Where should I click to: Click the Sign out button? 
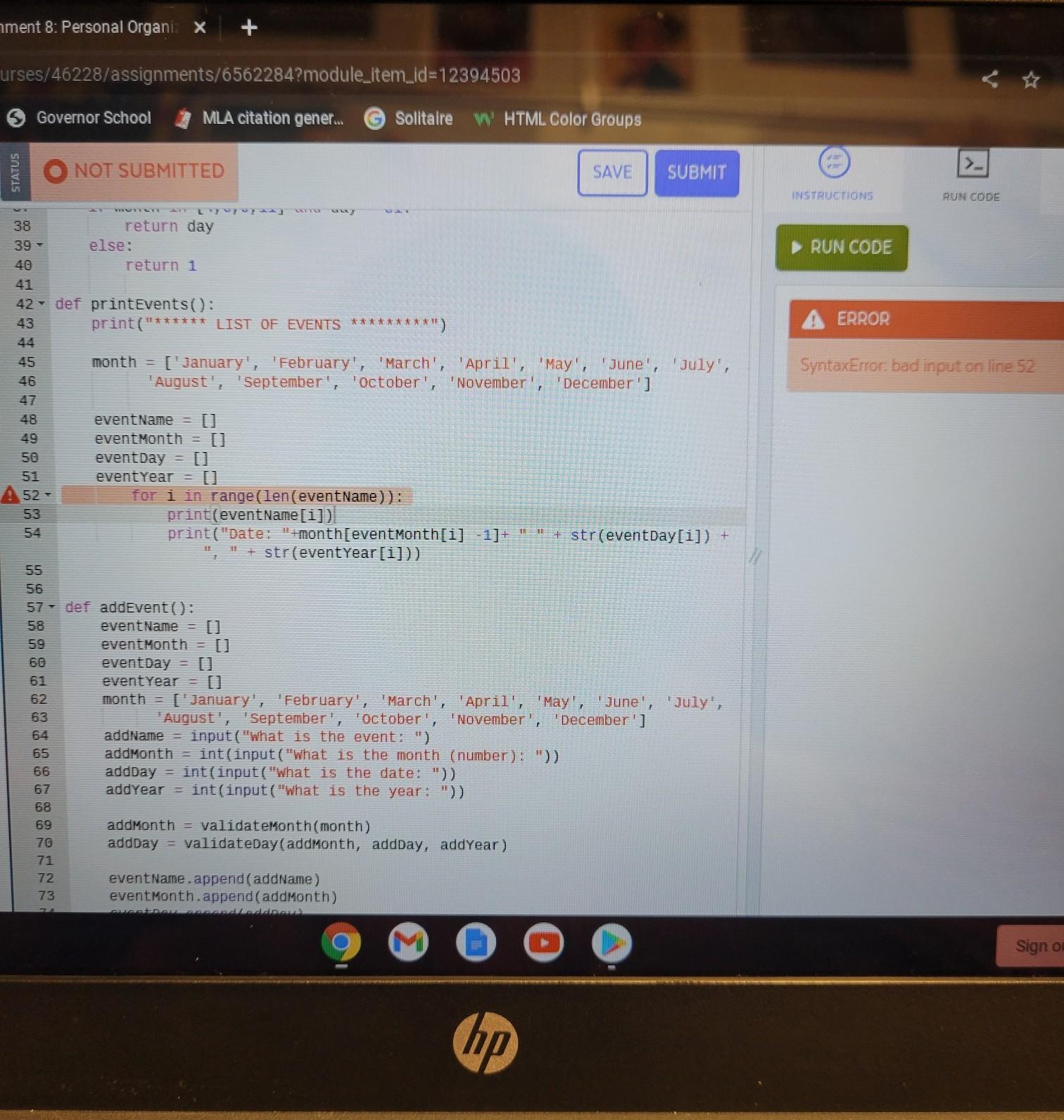(1031, 945)
